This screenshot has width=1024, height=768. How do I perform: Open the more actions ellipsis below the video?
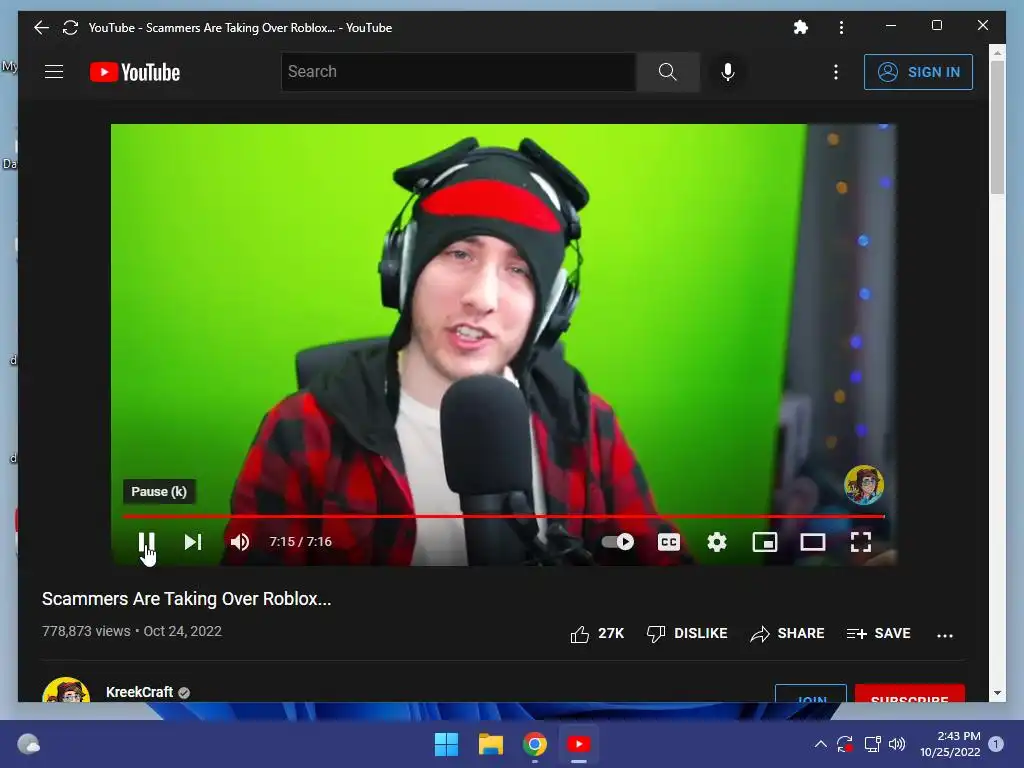click(x=945, y=635)
